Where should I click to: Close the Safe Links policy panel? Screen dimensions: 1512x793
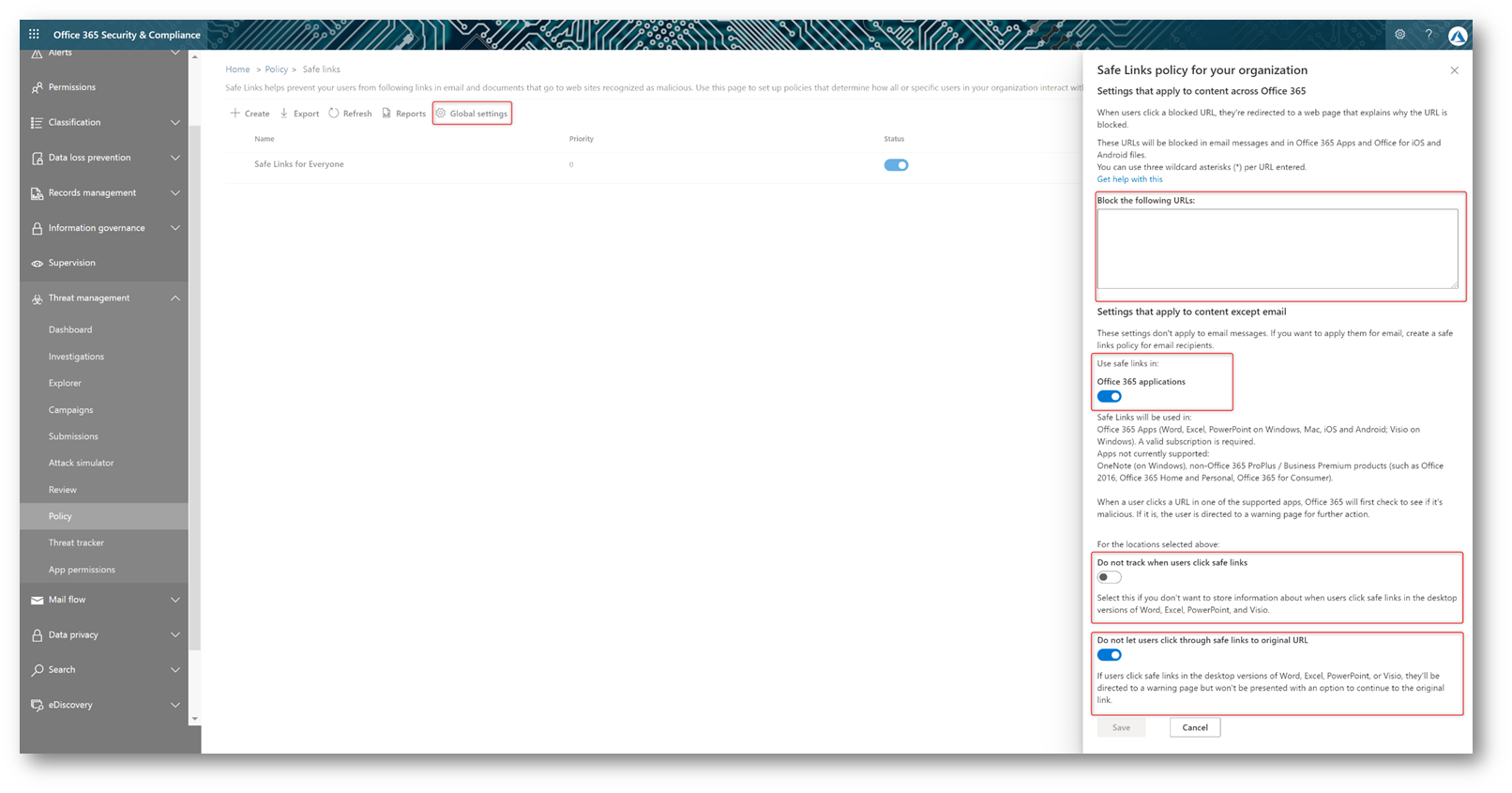coord(1454,70)
